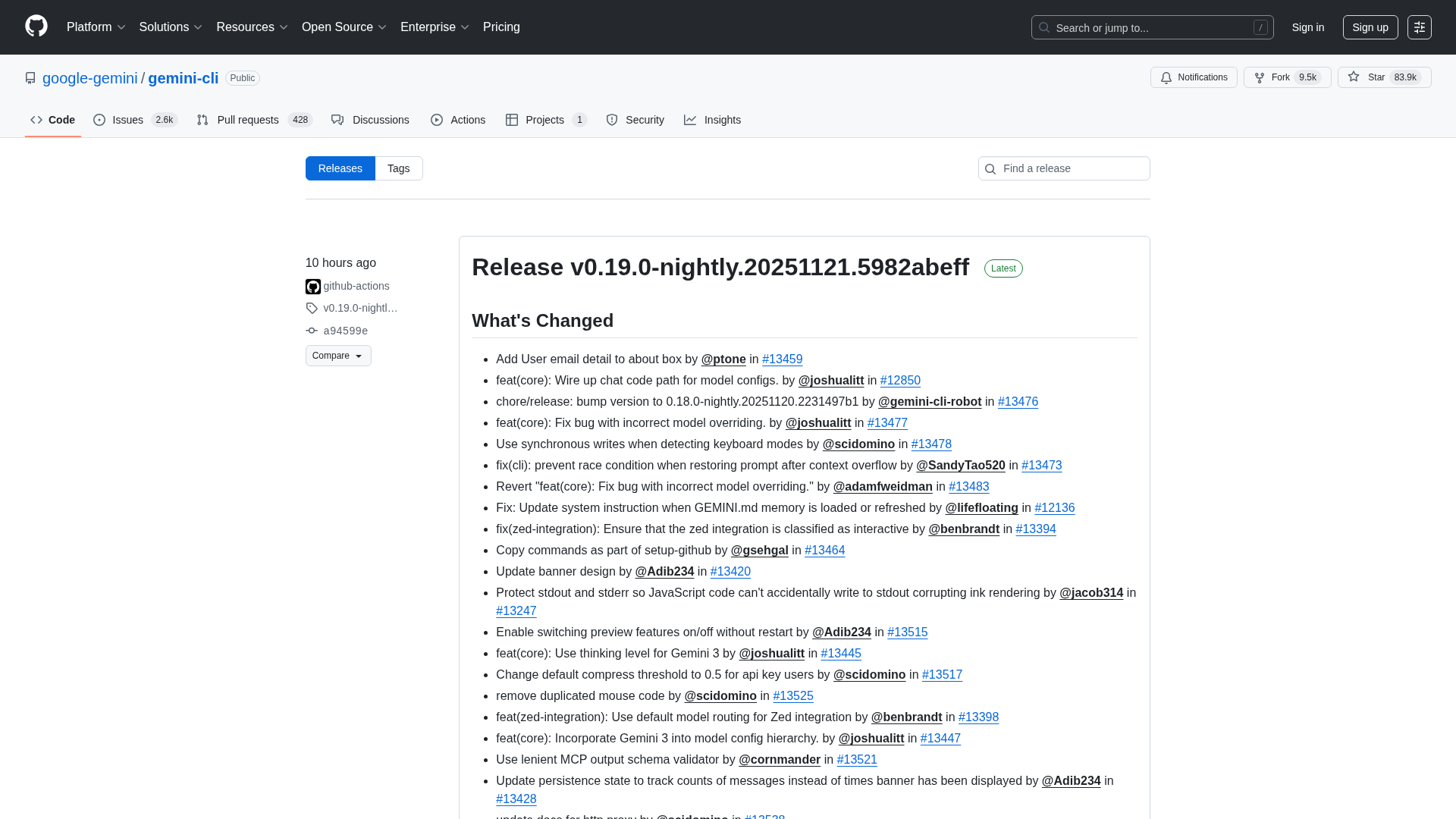
Task: Star the gemini-cli repository
Action: 1383,77
